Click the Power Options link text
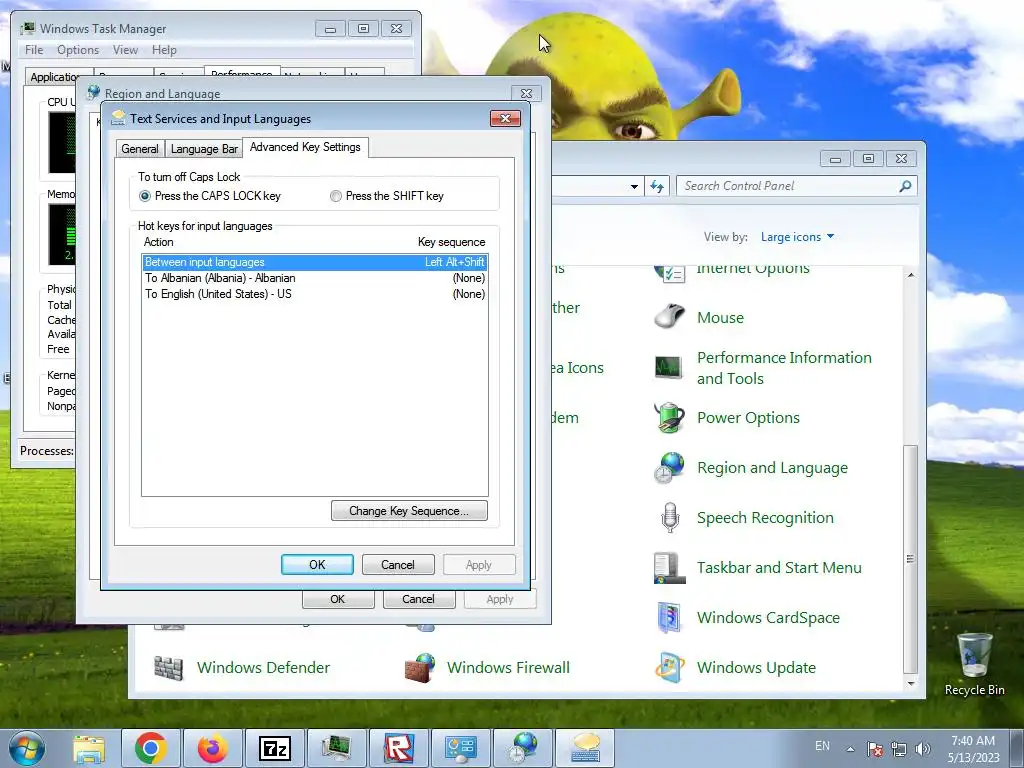This screenshot has height=768, width=1024. (748, 418)
